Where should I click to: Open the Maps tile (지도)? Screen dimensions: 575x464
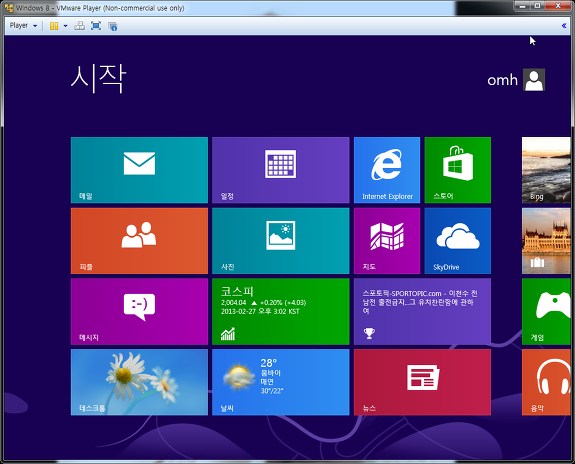387,241
